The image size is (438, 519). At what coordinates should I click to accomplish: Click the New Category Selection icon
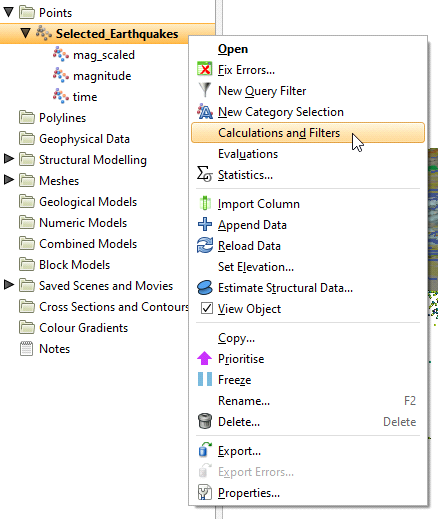click(205, 111)
